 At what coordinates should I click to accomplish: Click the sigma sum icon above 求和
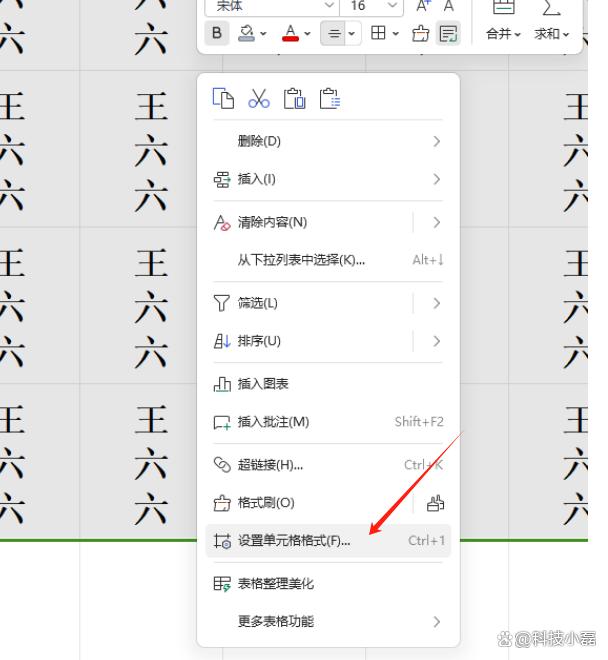(x=551, y=7)
